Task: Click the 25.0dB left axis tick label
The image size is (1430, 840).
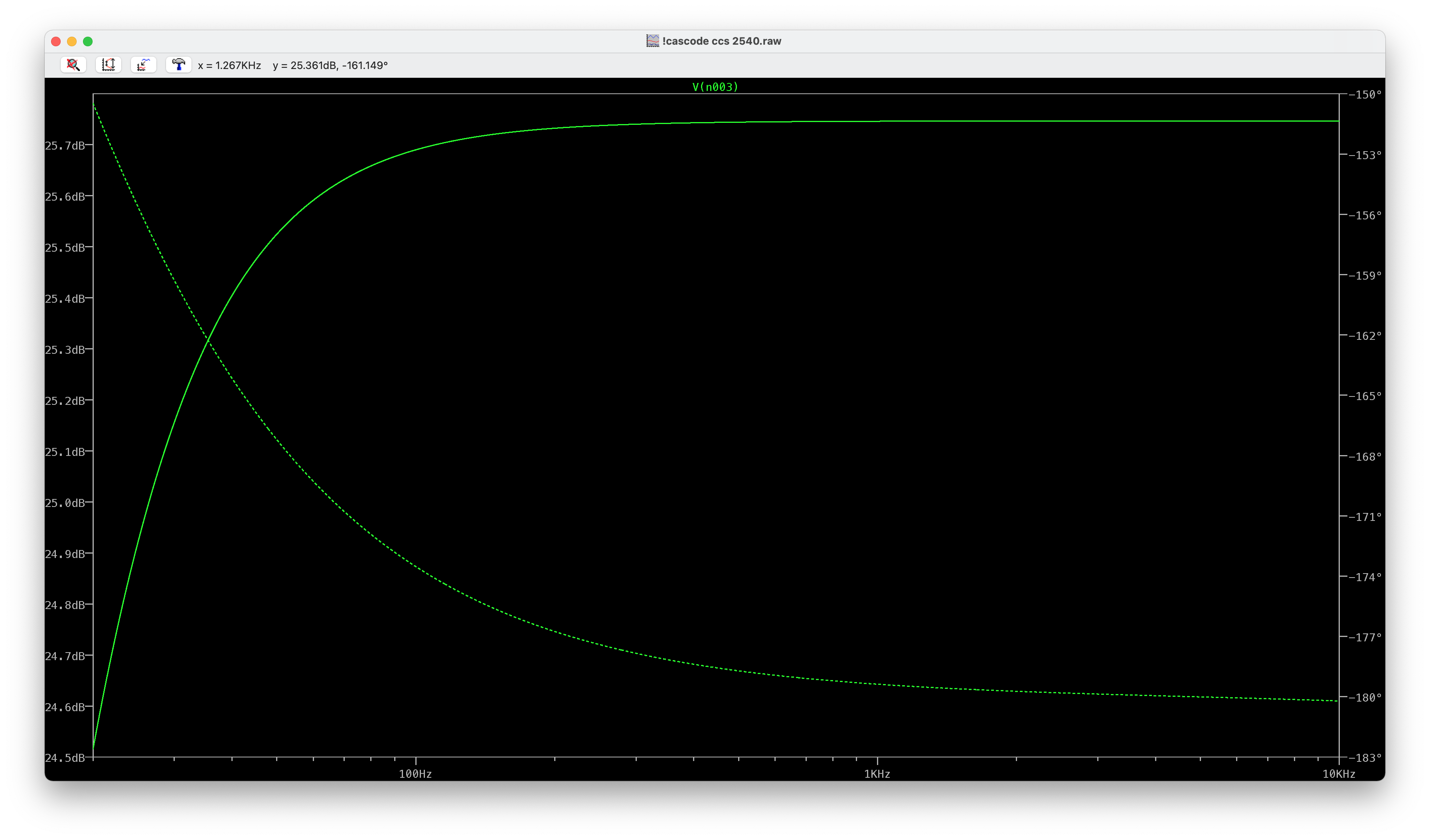Action: pyautogui.click(x=65, y=503)
